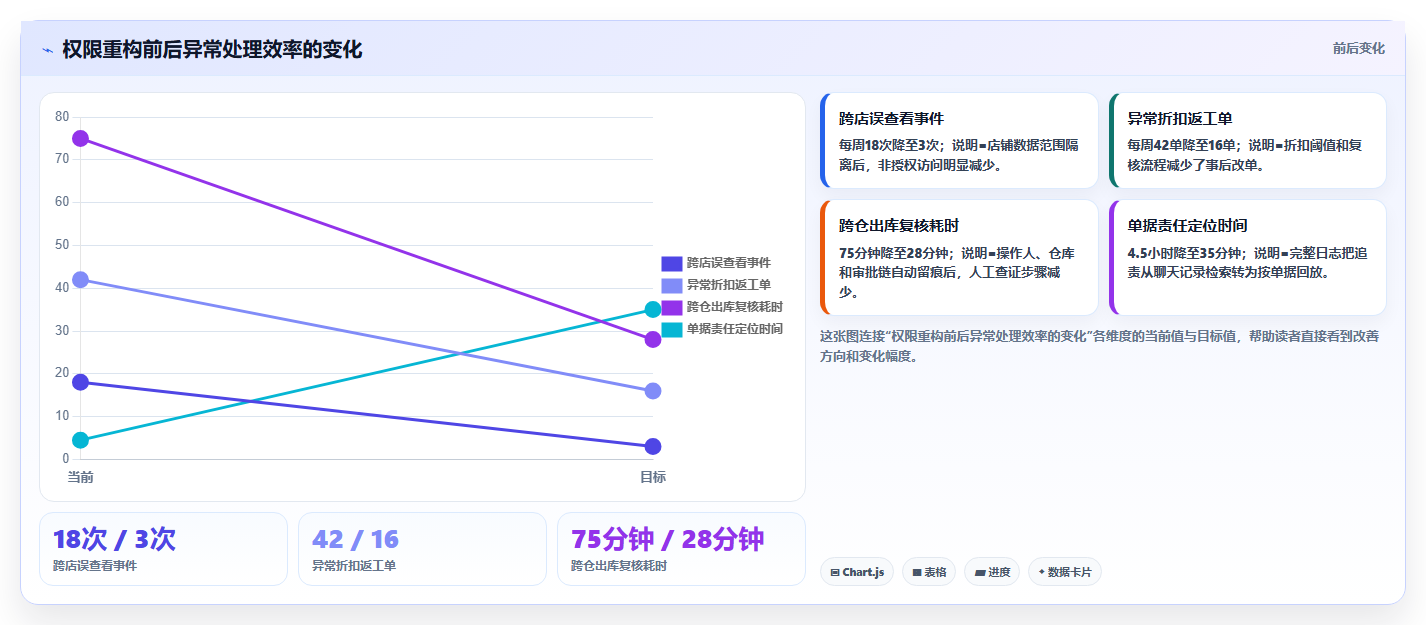
Task: Click the sparkle icon in 数据卡片 tag
Action: [1041, 572]
